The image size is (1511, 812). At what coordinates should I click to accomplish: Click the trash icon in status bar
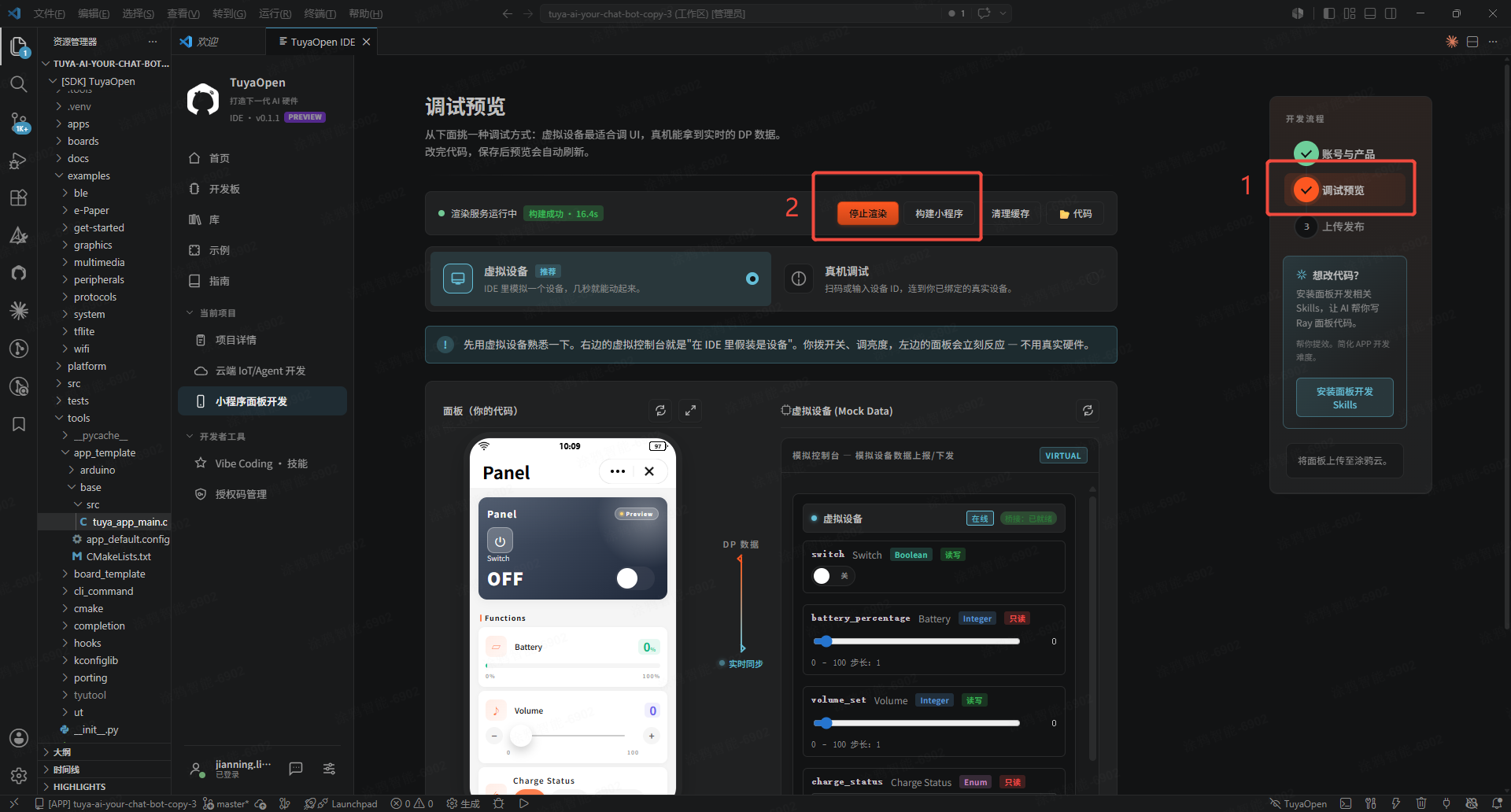click(x=1421, y=803)
